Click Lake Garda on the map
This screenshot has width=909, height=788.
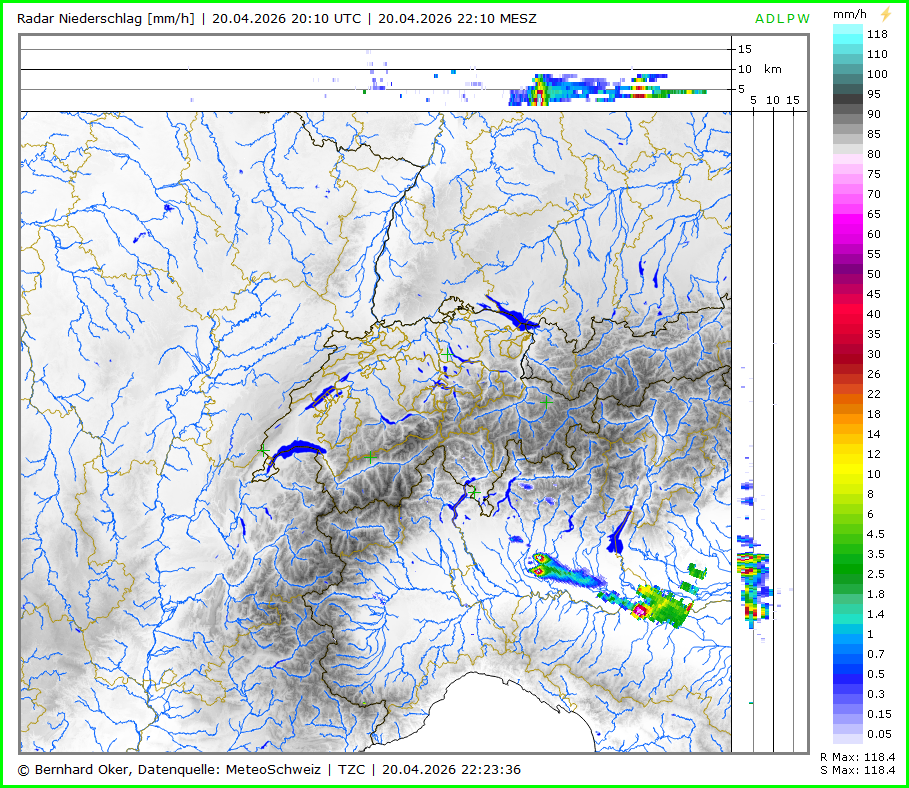pyautogui.click(x=619, y=533)
